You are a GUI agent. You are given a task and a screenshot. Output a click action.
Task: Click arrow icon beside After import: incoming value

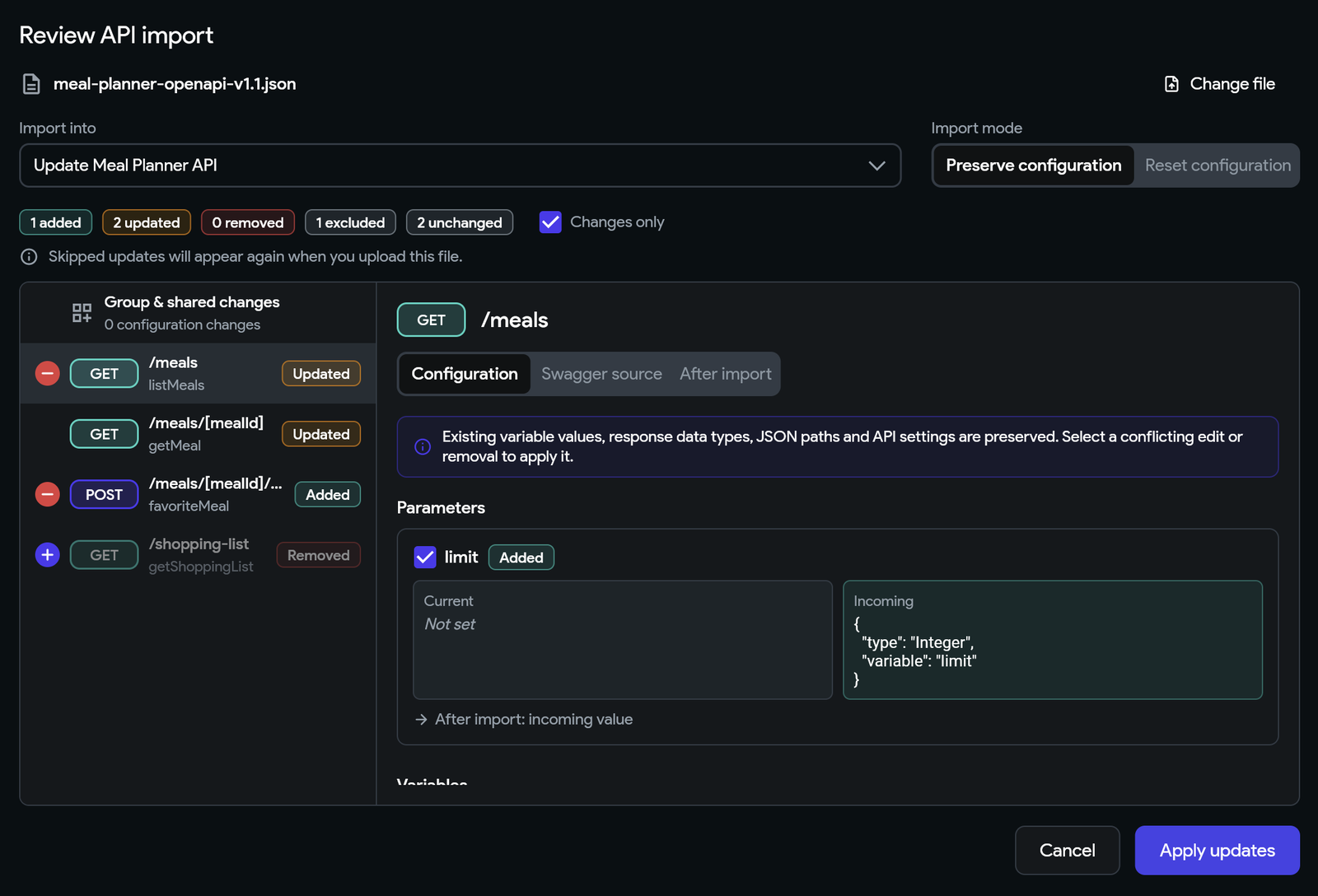(x=421, y=720)
